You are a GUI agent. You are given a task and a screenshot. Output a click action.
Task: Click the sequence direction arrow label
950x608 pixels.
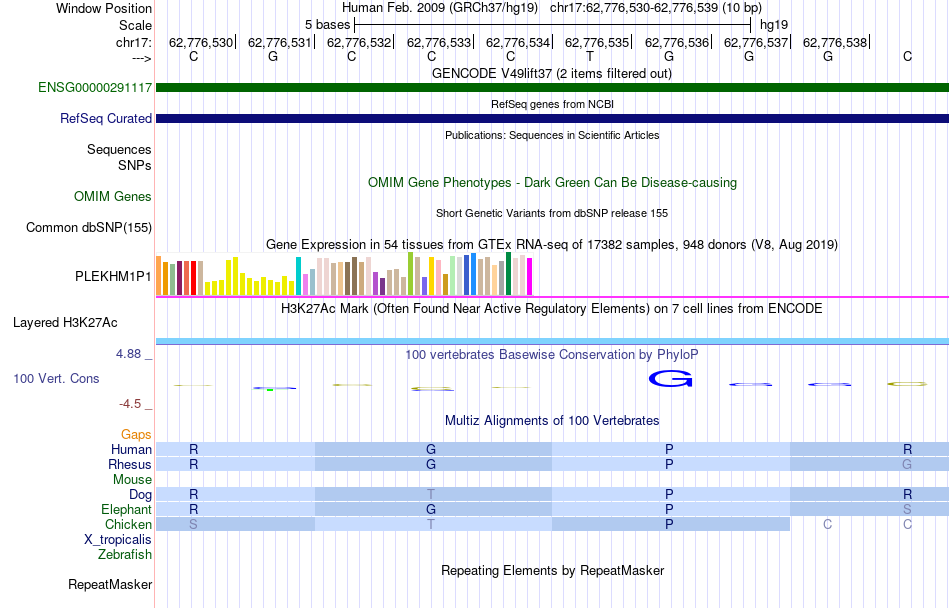[x=141, y=58]
